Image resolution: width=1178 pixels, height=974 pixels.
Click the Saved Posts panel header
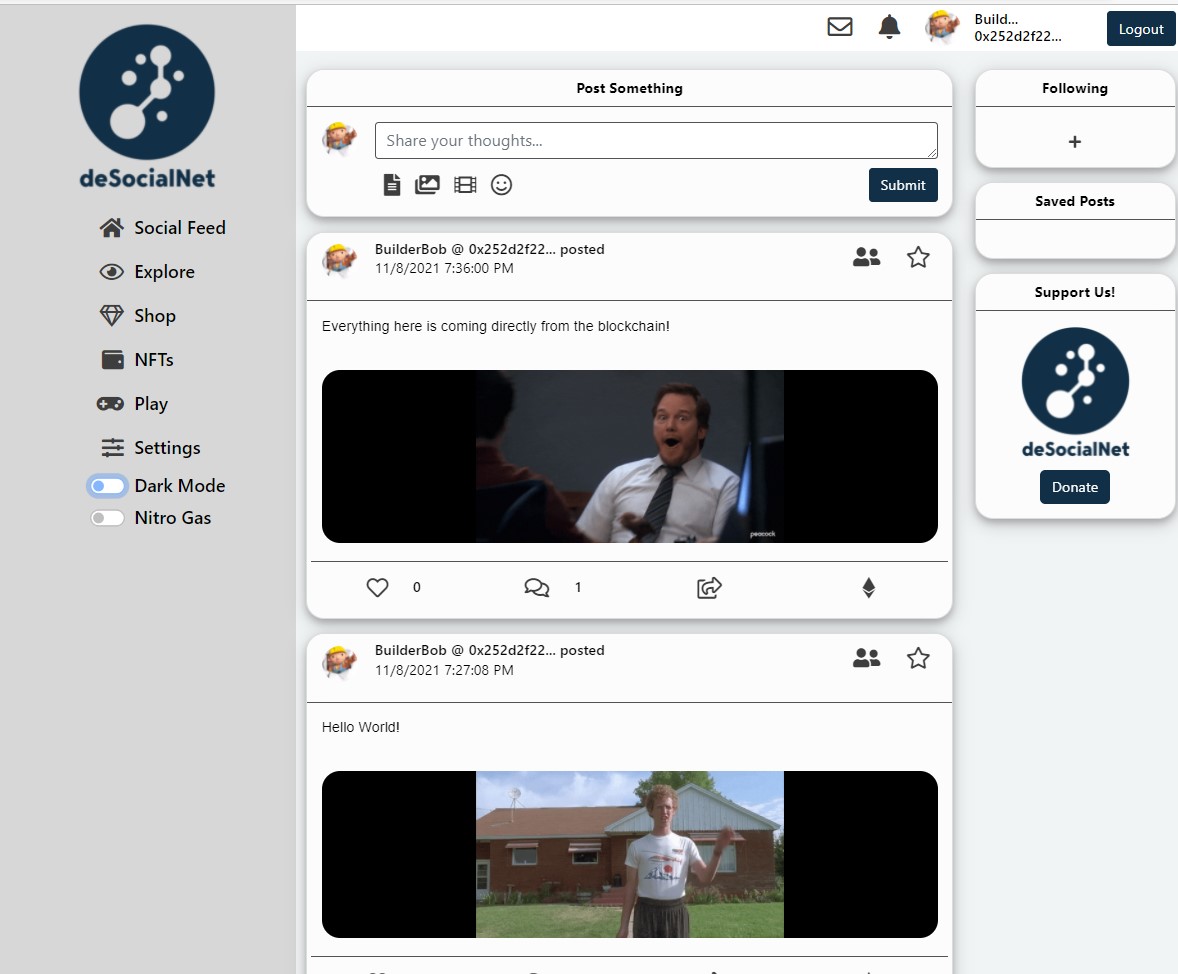click(x=1074, y=201)
